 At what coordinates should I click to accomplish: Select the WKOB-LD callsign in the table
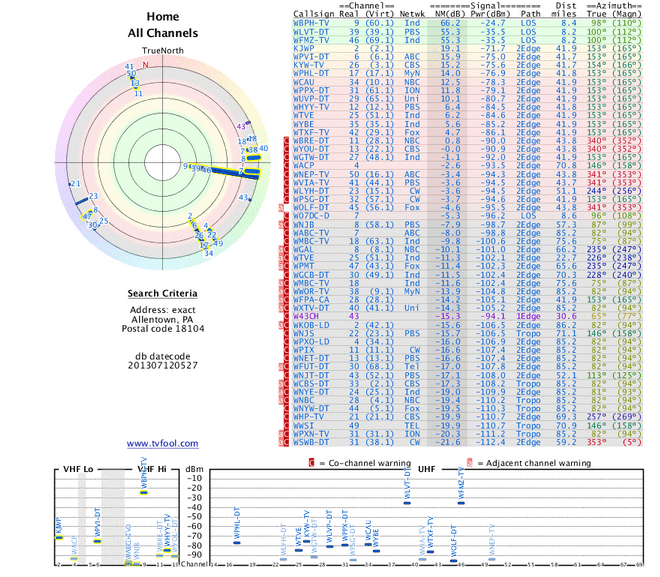(311, 325)
